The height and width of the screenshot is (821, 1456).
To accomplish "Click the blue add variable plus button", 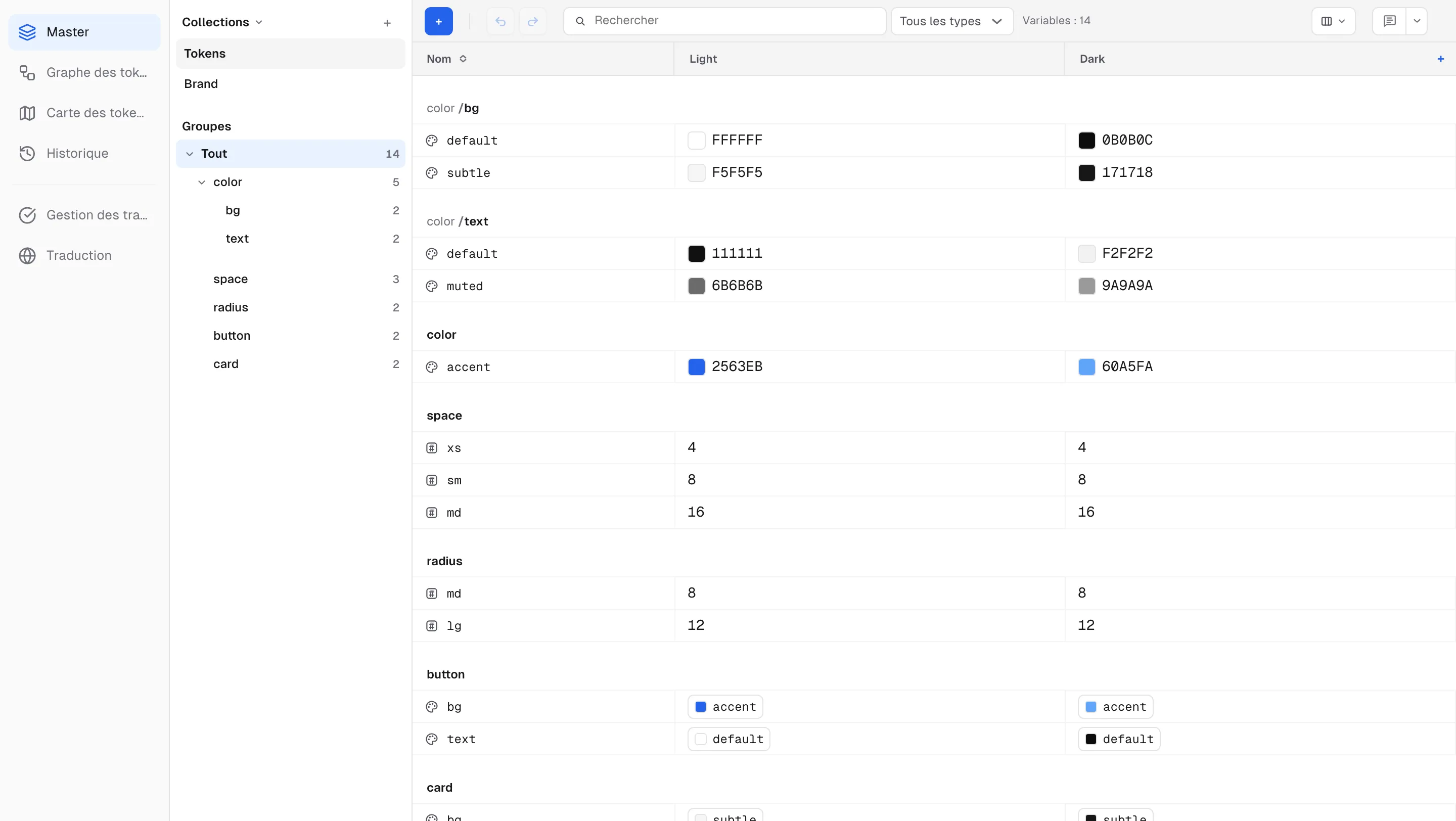I will tap(438, 21).
